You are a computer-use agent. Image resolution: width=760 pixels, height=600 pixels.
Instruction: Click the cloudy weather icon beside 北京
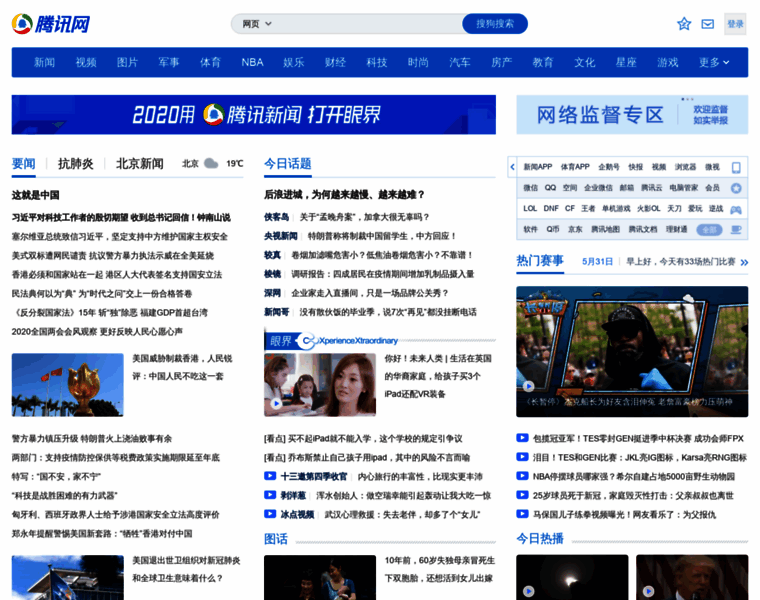click(x=211, y=163)
